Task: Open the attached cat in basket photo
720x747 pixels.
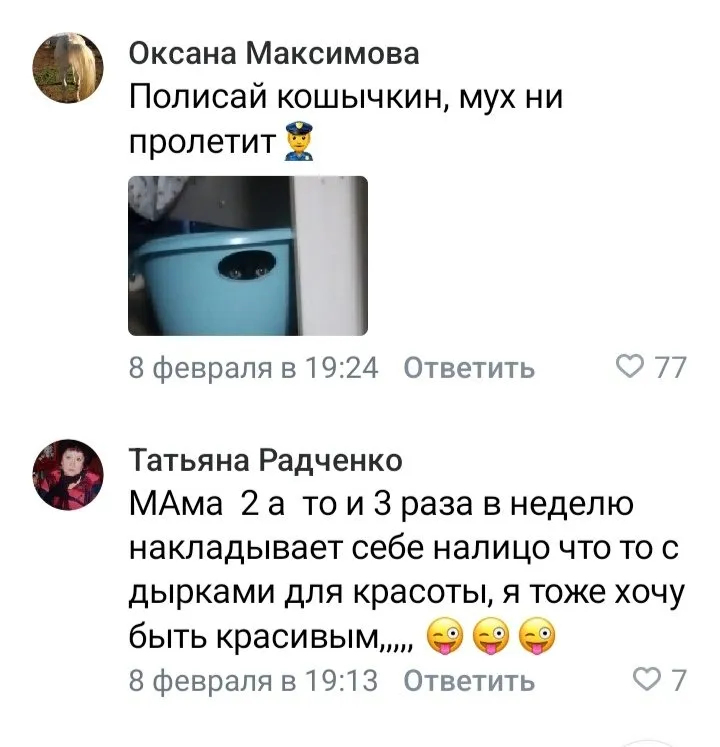Action: coord(248,256)
